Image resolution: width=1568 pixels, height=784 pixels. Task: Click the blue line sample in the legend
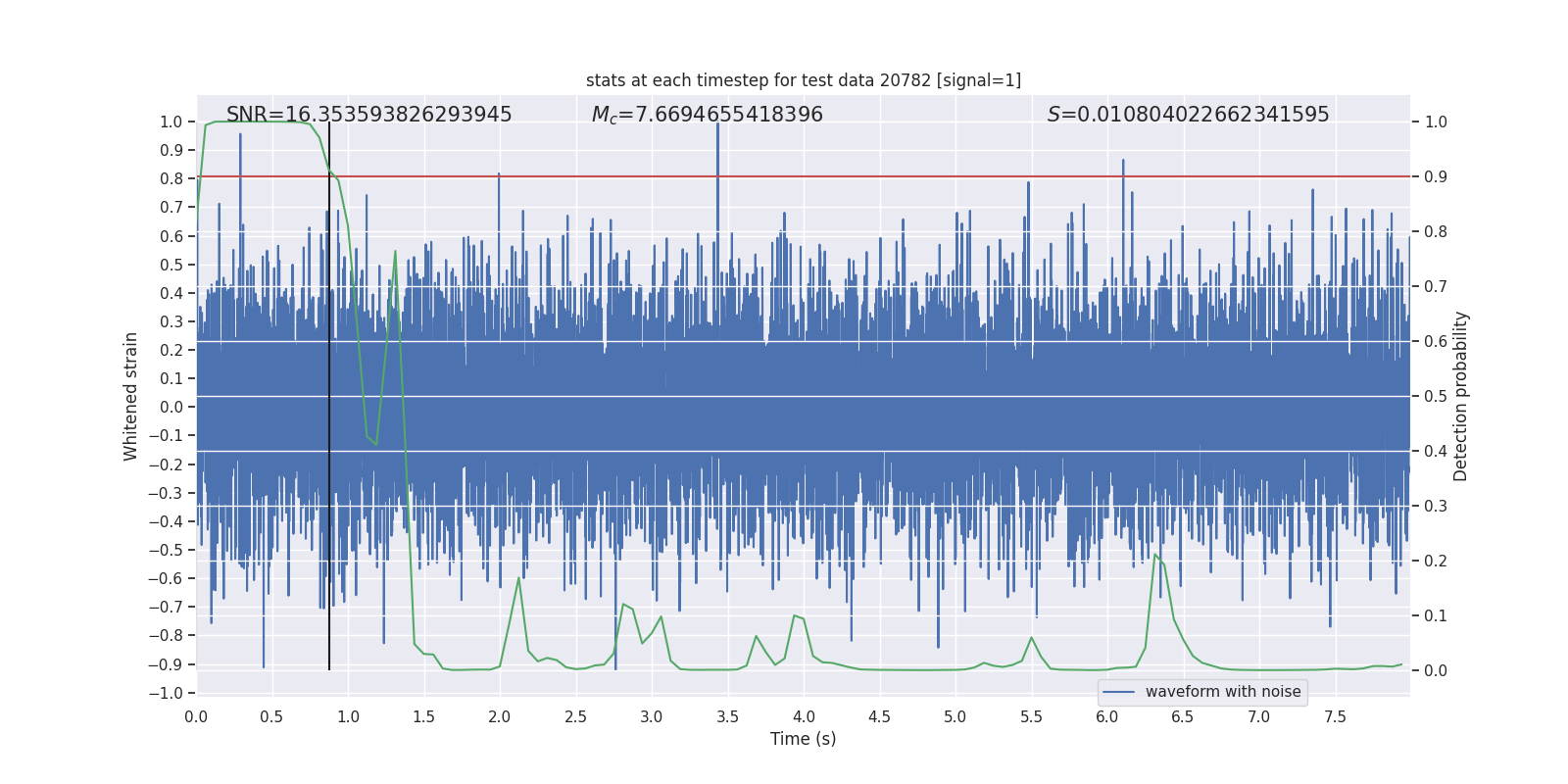(1119, 692)
